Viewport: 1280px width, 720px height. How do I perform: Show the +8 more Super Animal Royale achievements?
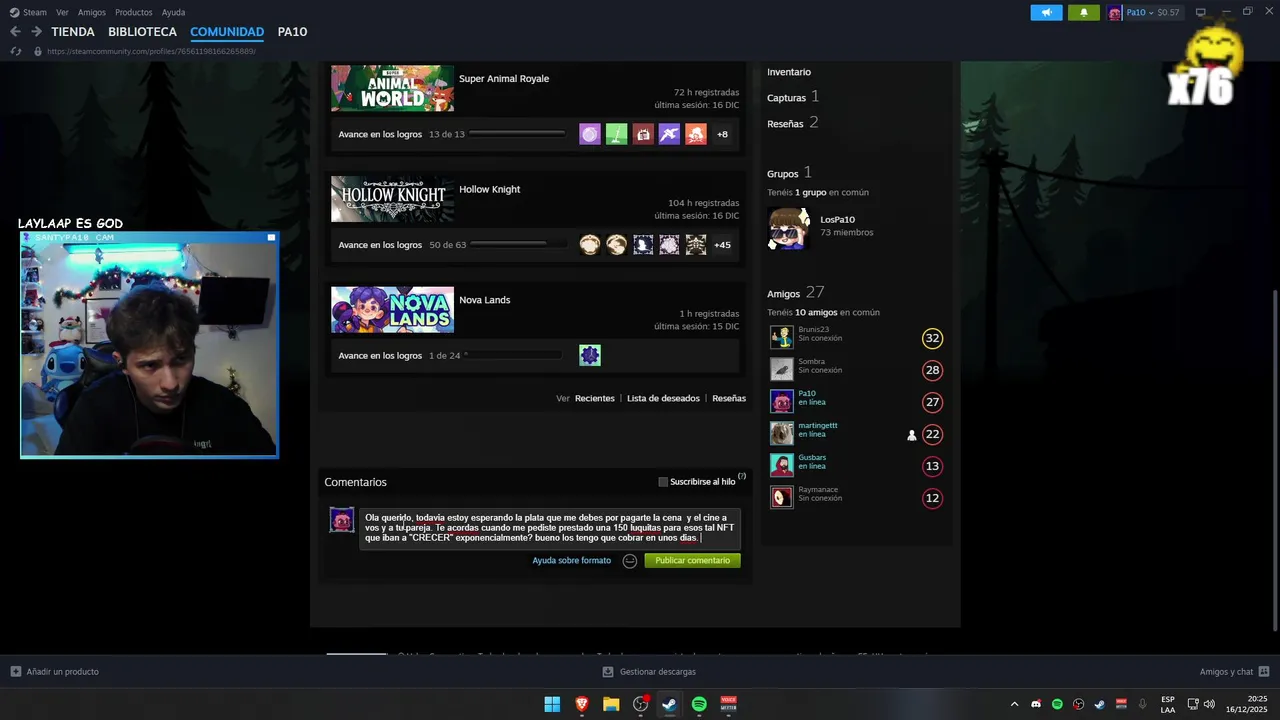tap(722, 134)
